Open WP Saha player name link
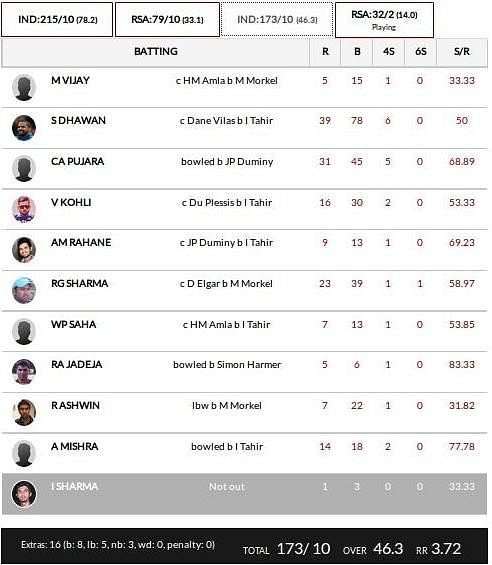The width and height of the screenshot is (492, 565). pos(74,324)
